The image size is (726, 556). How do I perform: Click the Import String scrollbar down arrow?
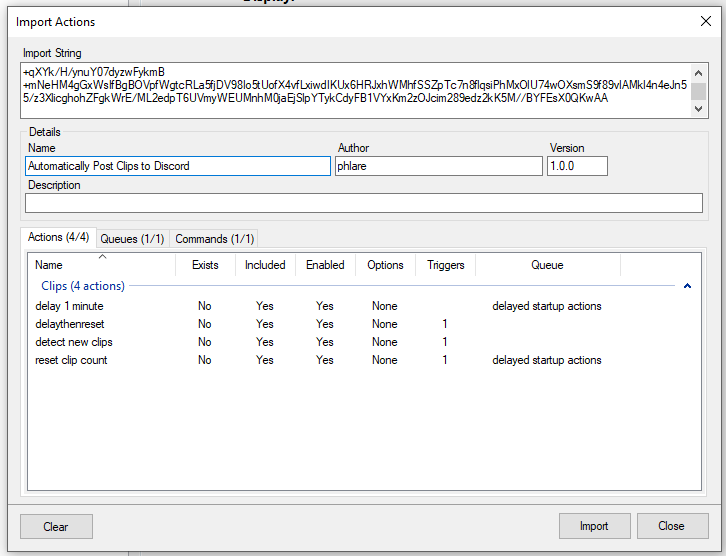699,109
